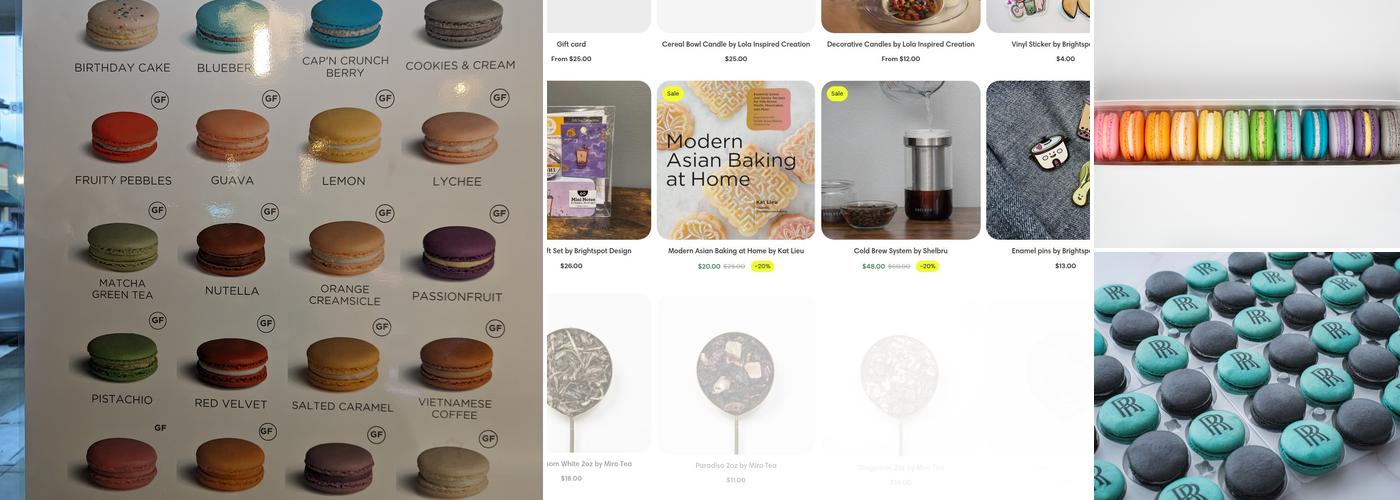Viewport: 1400px width, 500px height.
Task: Click the -20% badge beside the $20.00 price
Action: 763,267
